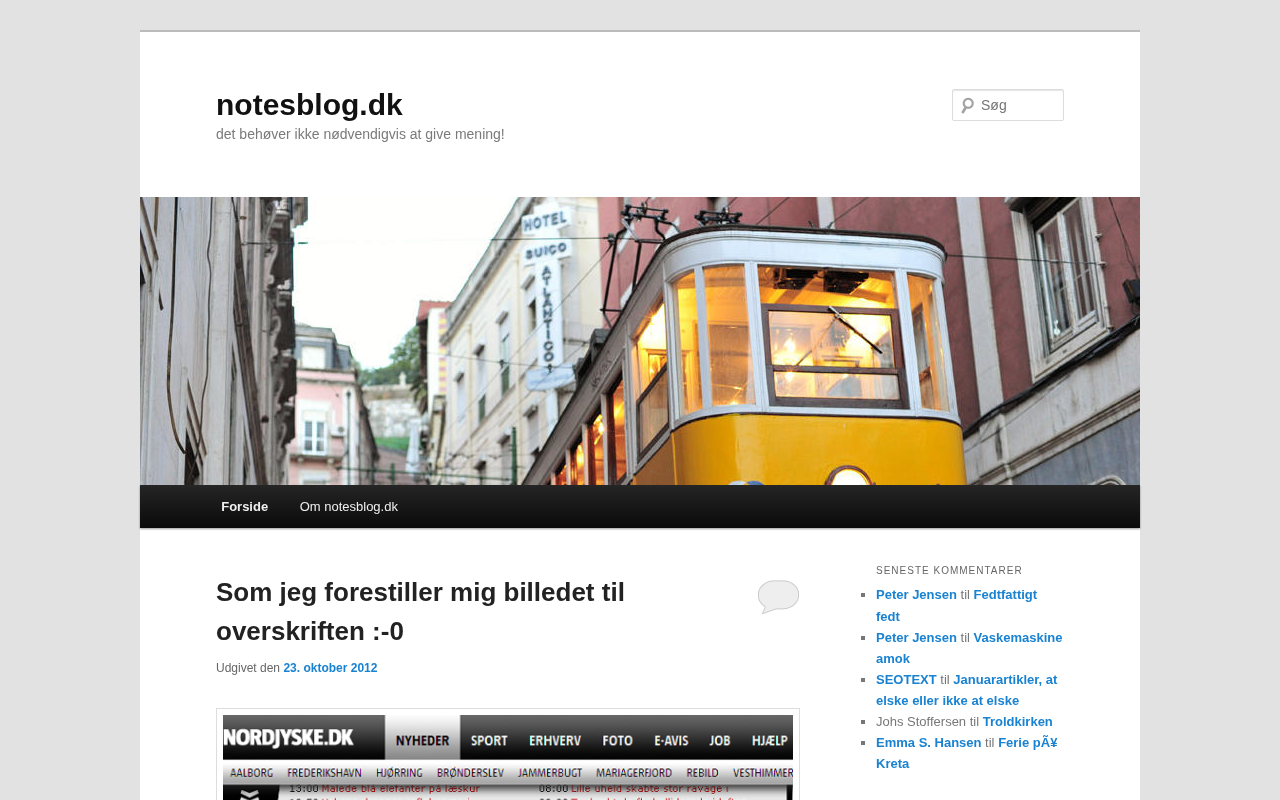Open the Om notesblog.dk menu item

point(348,506)
